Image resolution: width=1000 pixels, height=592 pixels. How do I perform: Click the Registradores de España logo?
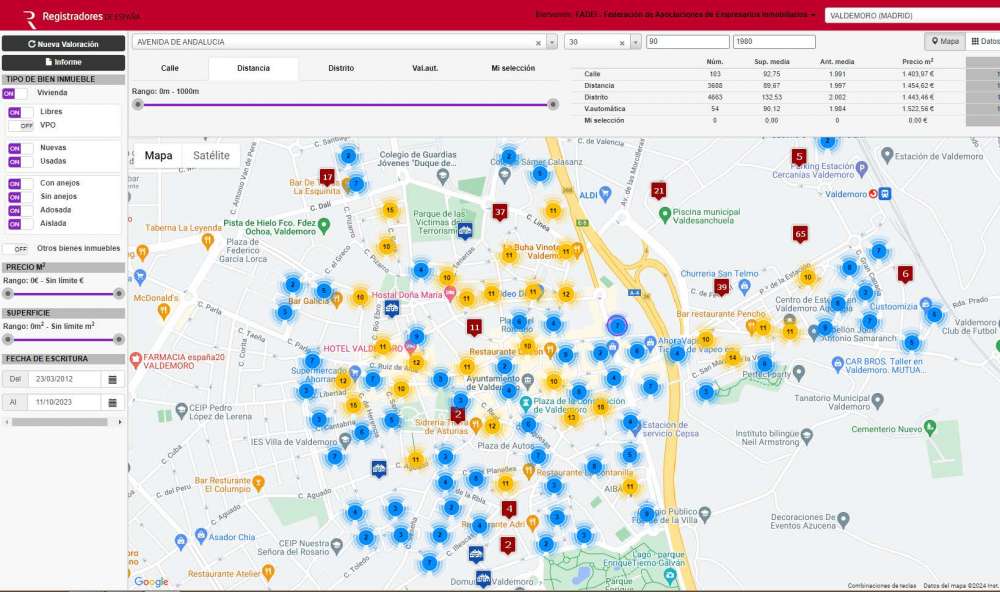click(x=82, y=17)
